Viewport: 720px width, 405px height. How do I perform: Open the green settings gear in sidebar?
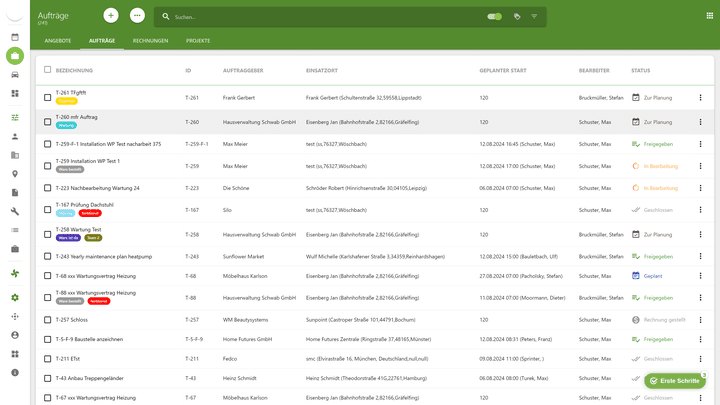coord(15,298)
